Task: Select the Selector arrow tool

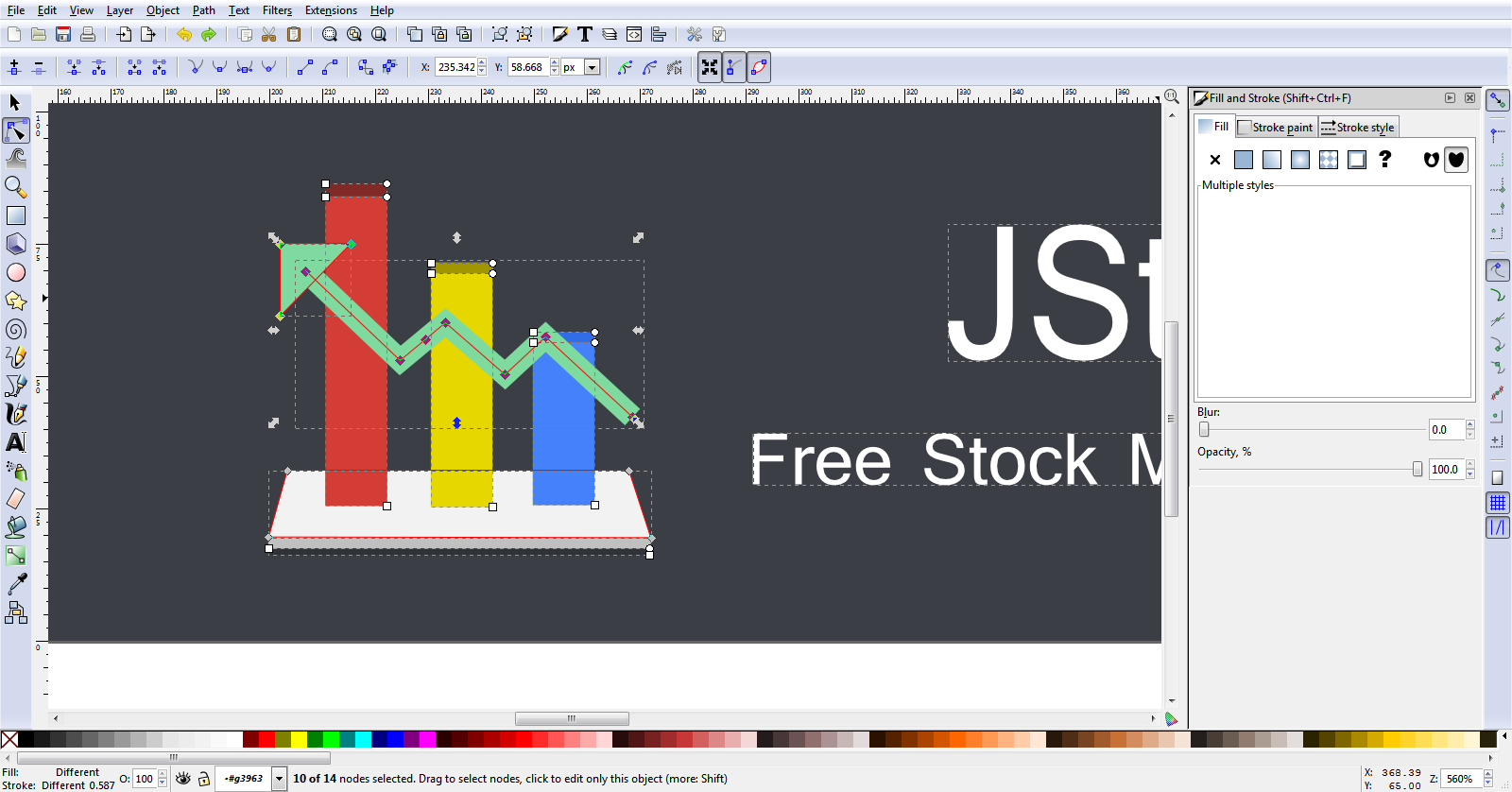Action: 15,102
